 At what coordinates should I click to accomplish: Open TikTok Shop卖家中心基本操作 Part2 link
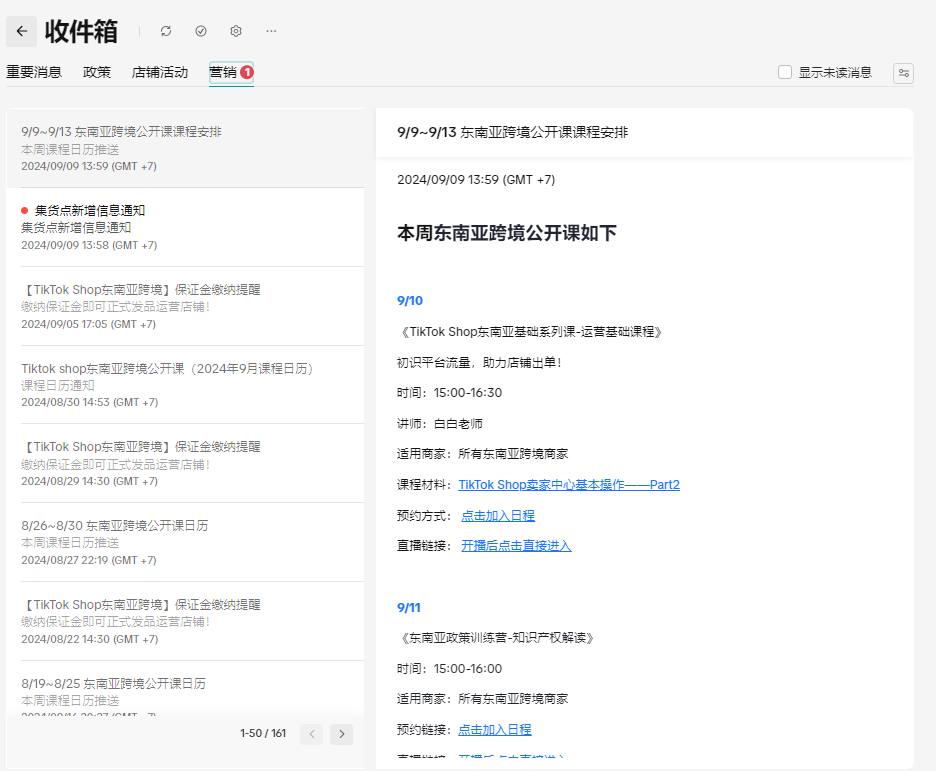tap(568, 485)
